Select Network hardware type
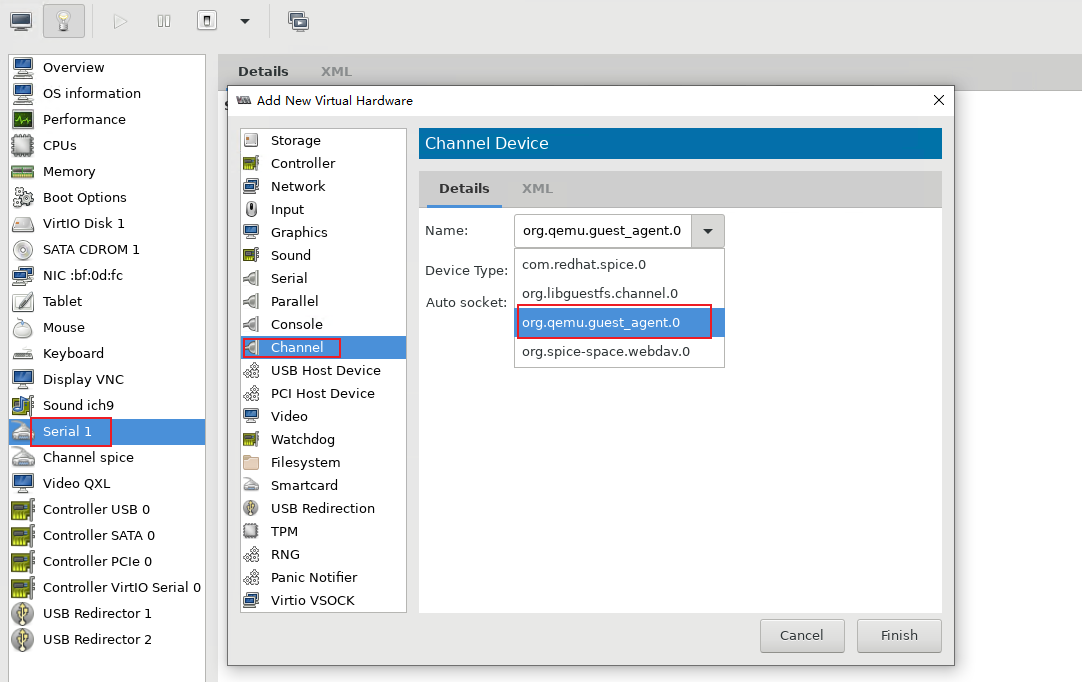 (296, 186)
